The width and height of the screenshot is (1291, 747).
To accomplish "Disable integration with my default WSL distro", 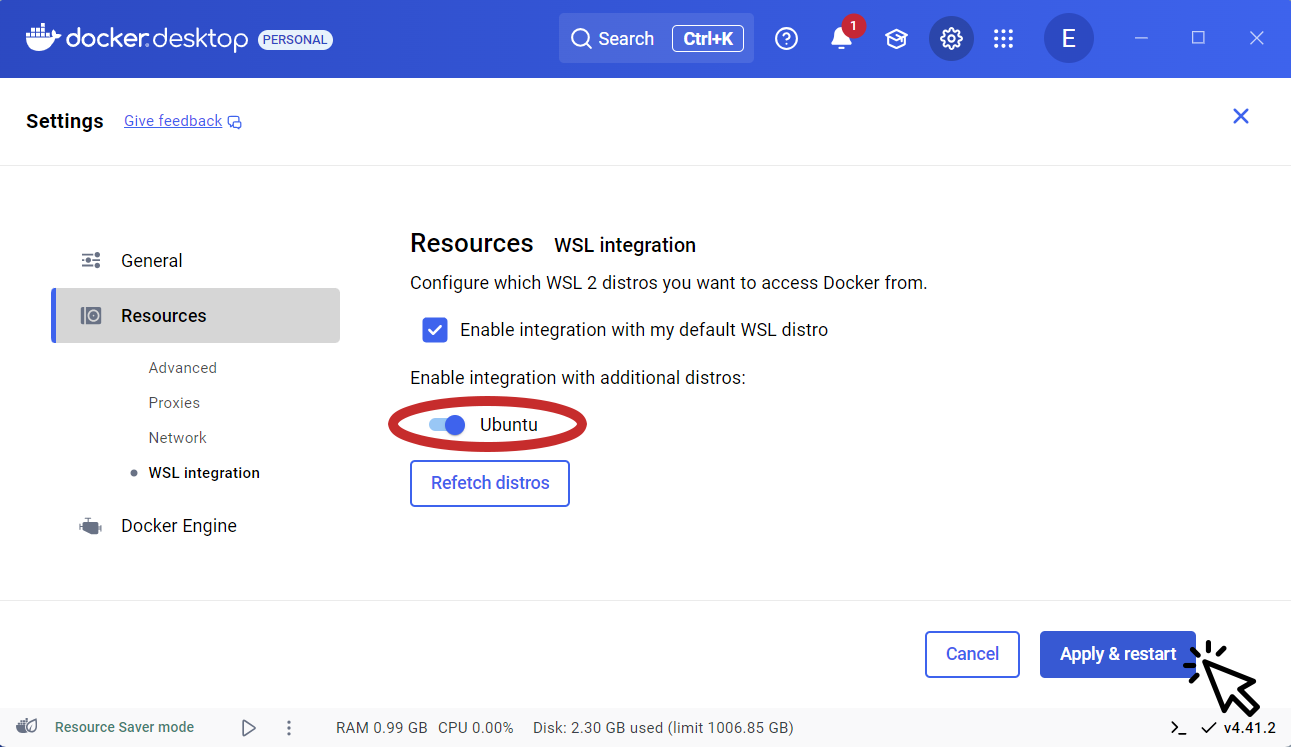I will point(434,329).
